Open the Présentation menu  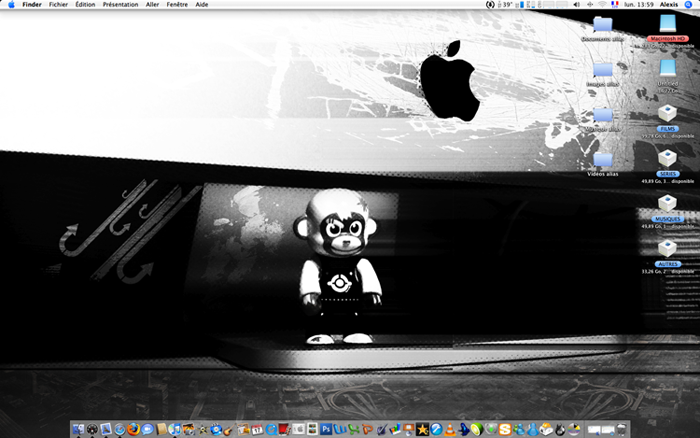(120, 5)
